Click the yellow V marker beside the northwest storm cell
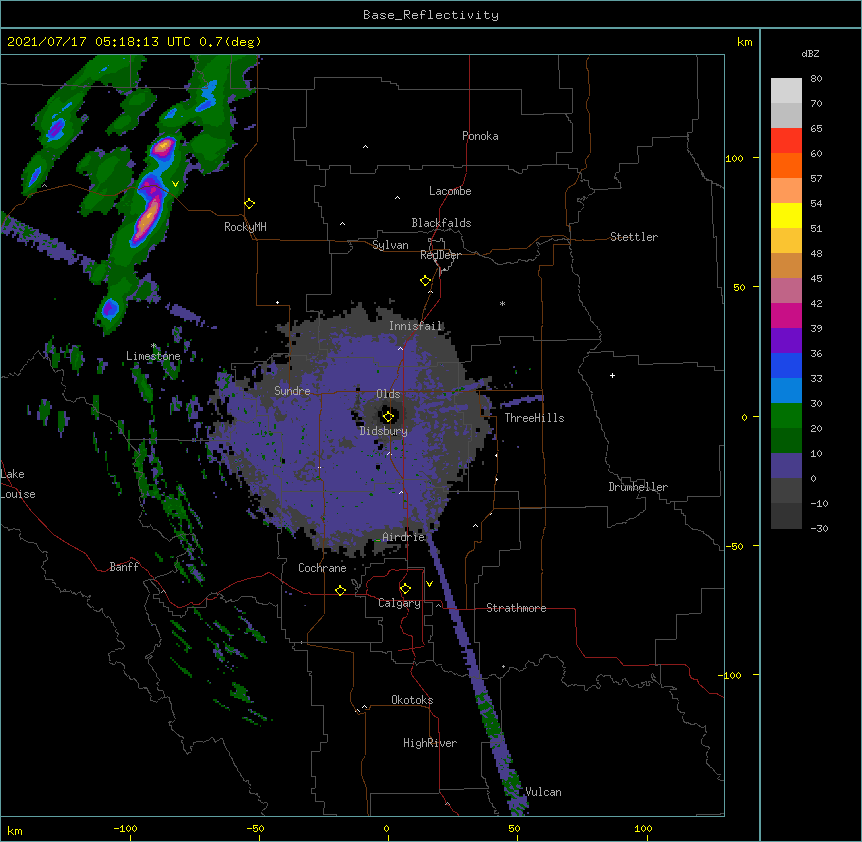Image resolution: width=862 pixels, height=842 pixels. click(x=175, y=184)
